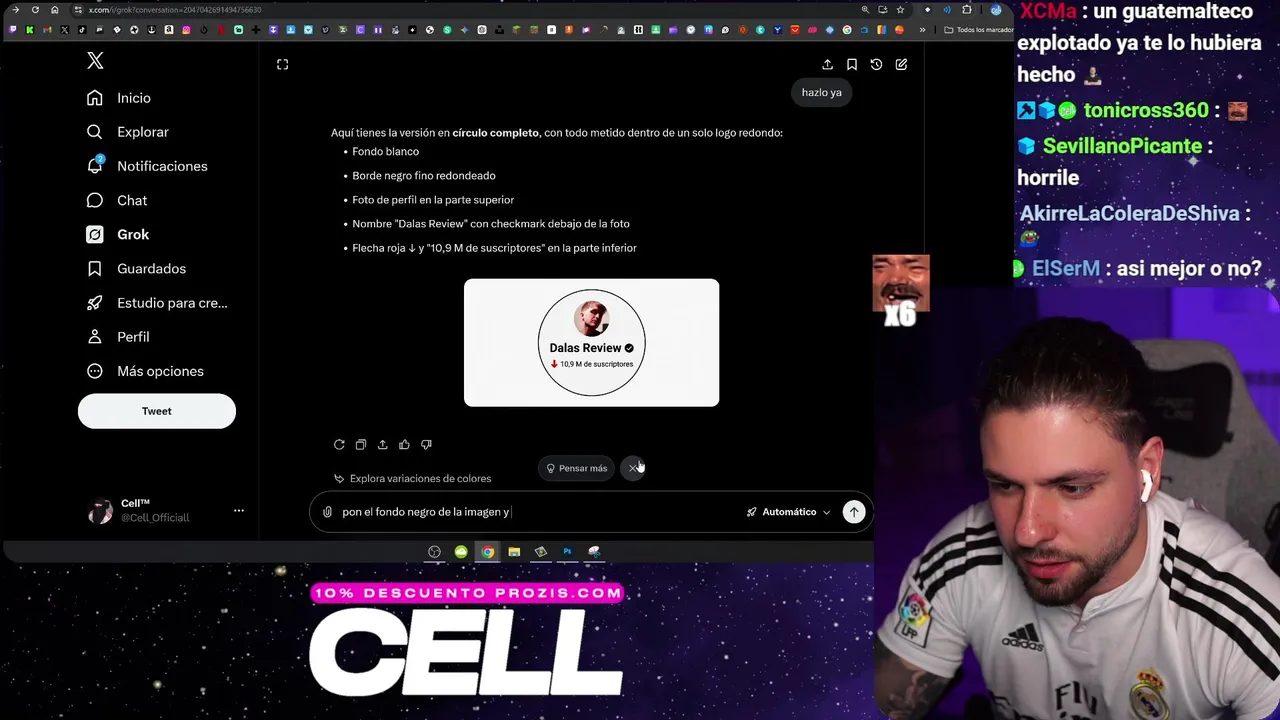Open Guardados bookmarks
This screenshot has width=1280, height=720.
click(x=137, y=268)
